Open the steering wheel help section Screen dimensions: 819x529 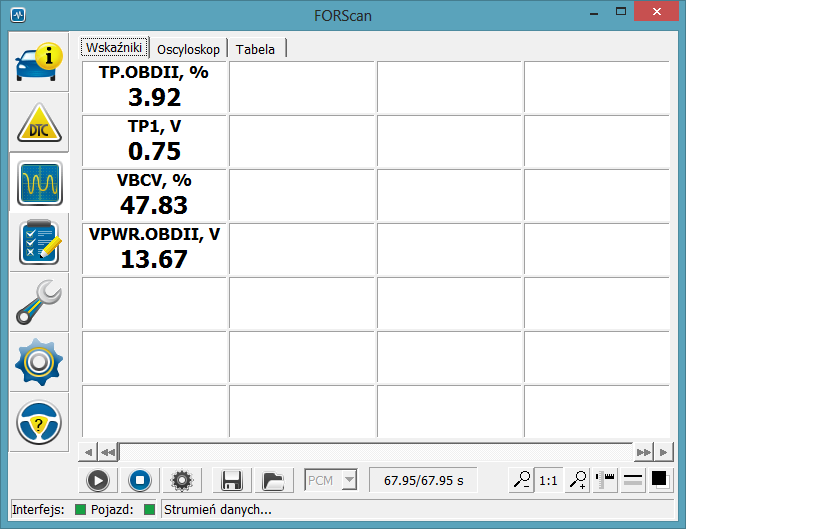[39, 422]
